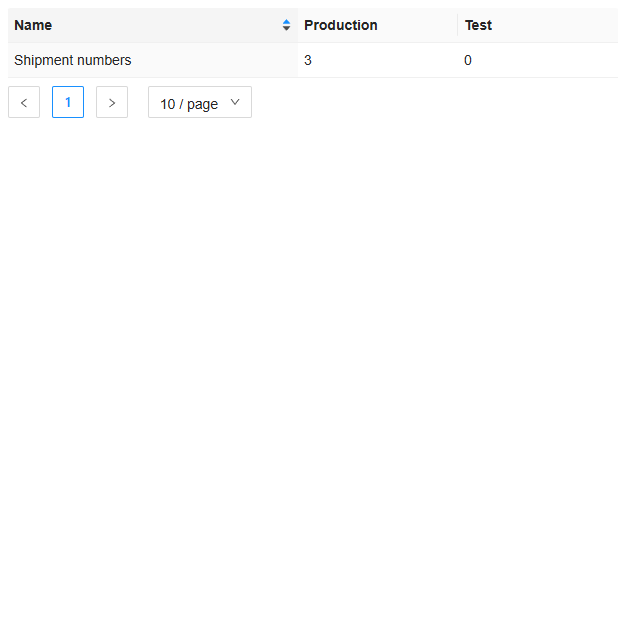Click Test value 0 for Shipment numbers

[x=468, y=60]
